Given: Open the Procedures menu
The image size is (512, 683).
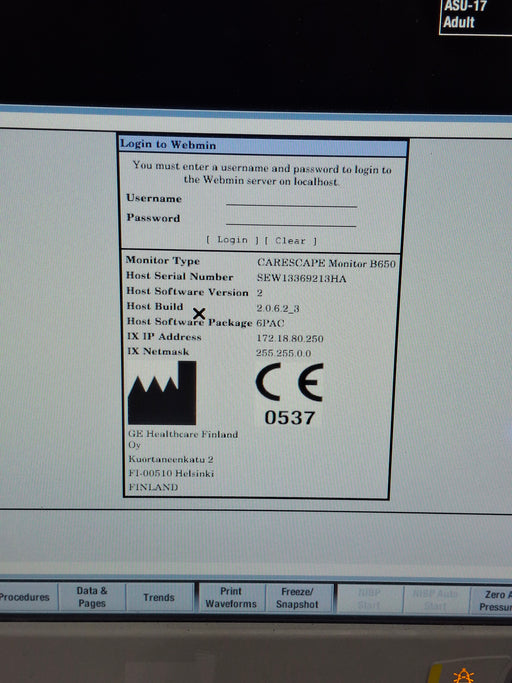Looking at the screenshot, I should pyautogui.click(x=27, y=597).
